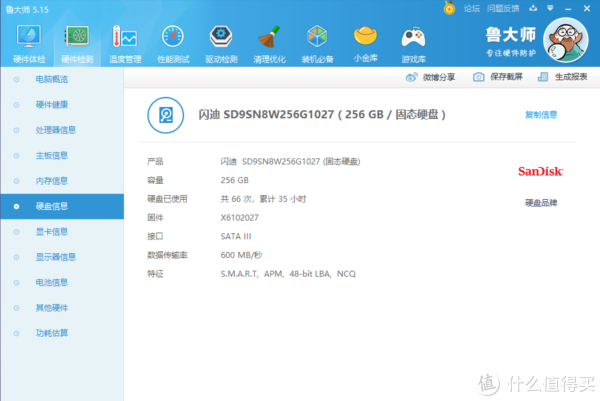
Task: Open 清理优化 cleanup broom icon
Action: coord(269,37)
